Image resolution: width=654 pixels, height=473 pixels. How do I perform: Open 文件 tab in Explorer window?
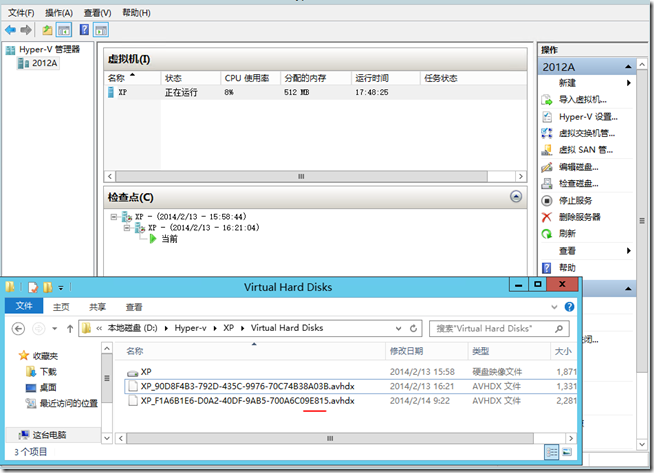coord(24,306)
